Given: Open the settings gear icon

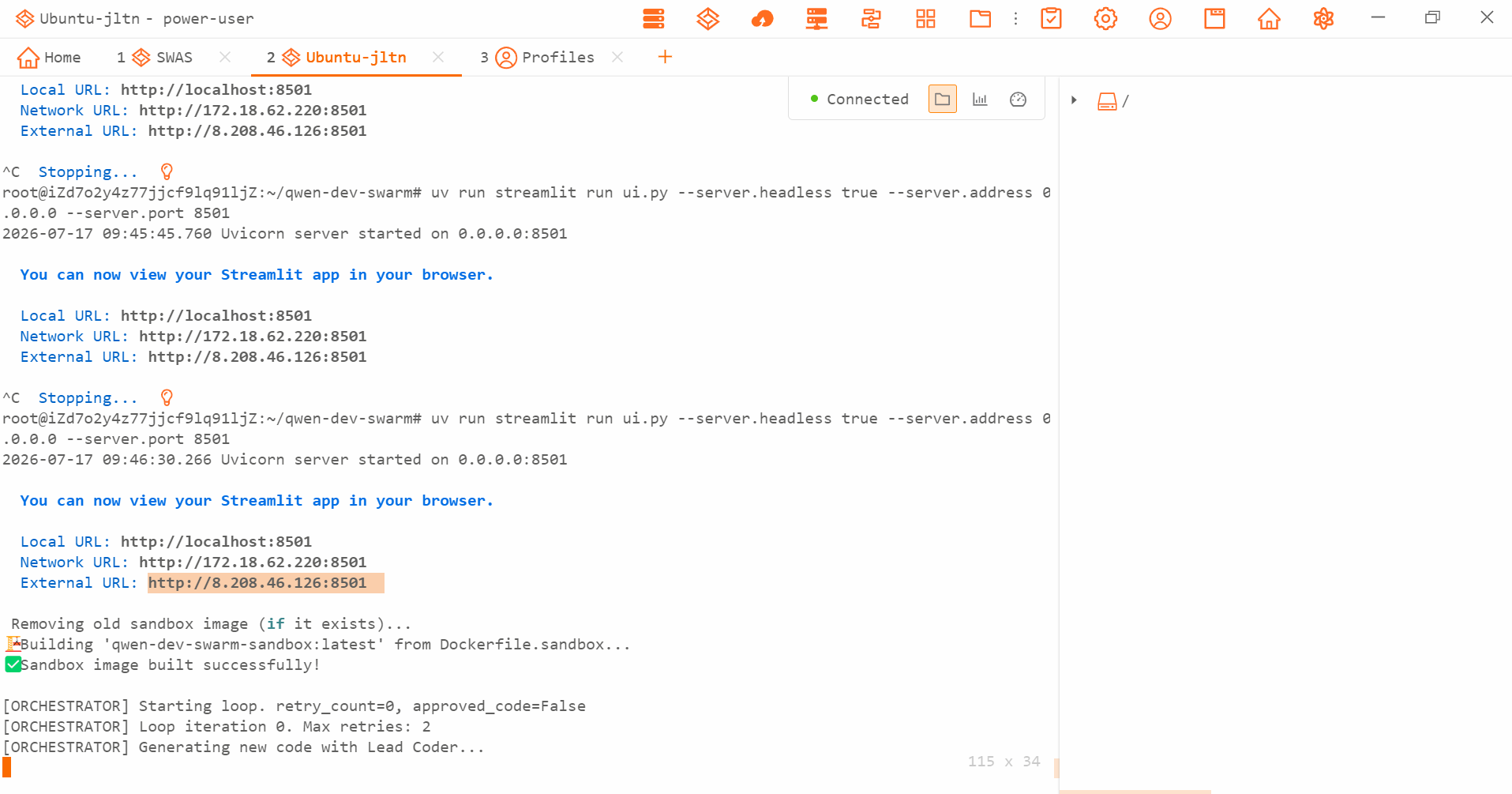Looking at the screenshot, I should (x=1105, y=18).
